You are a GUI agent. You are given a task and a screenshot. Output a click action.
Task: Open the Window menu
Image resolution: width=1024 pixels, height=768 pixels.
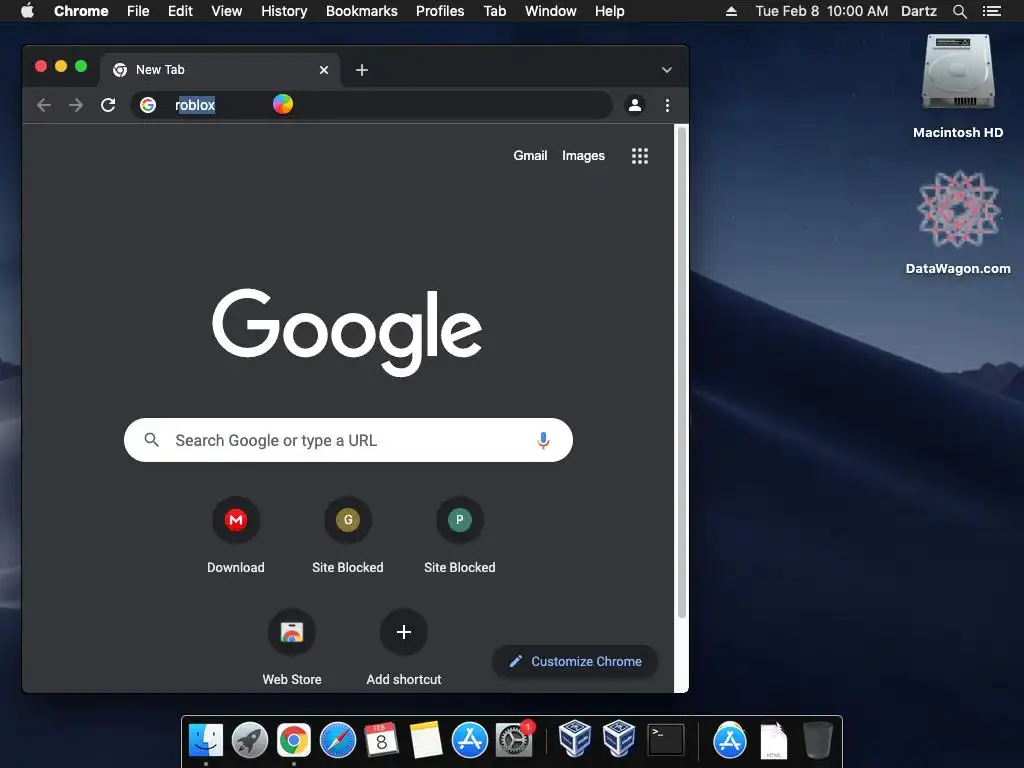pyautogui.click(x=551, y=11)
